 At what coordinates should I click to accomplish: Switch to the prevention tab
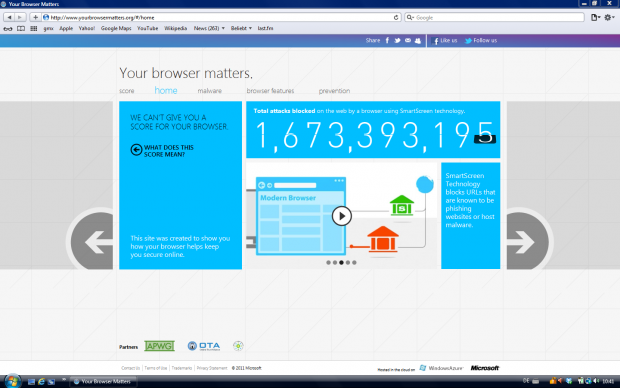(334, 91)
